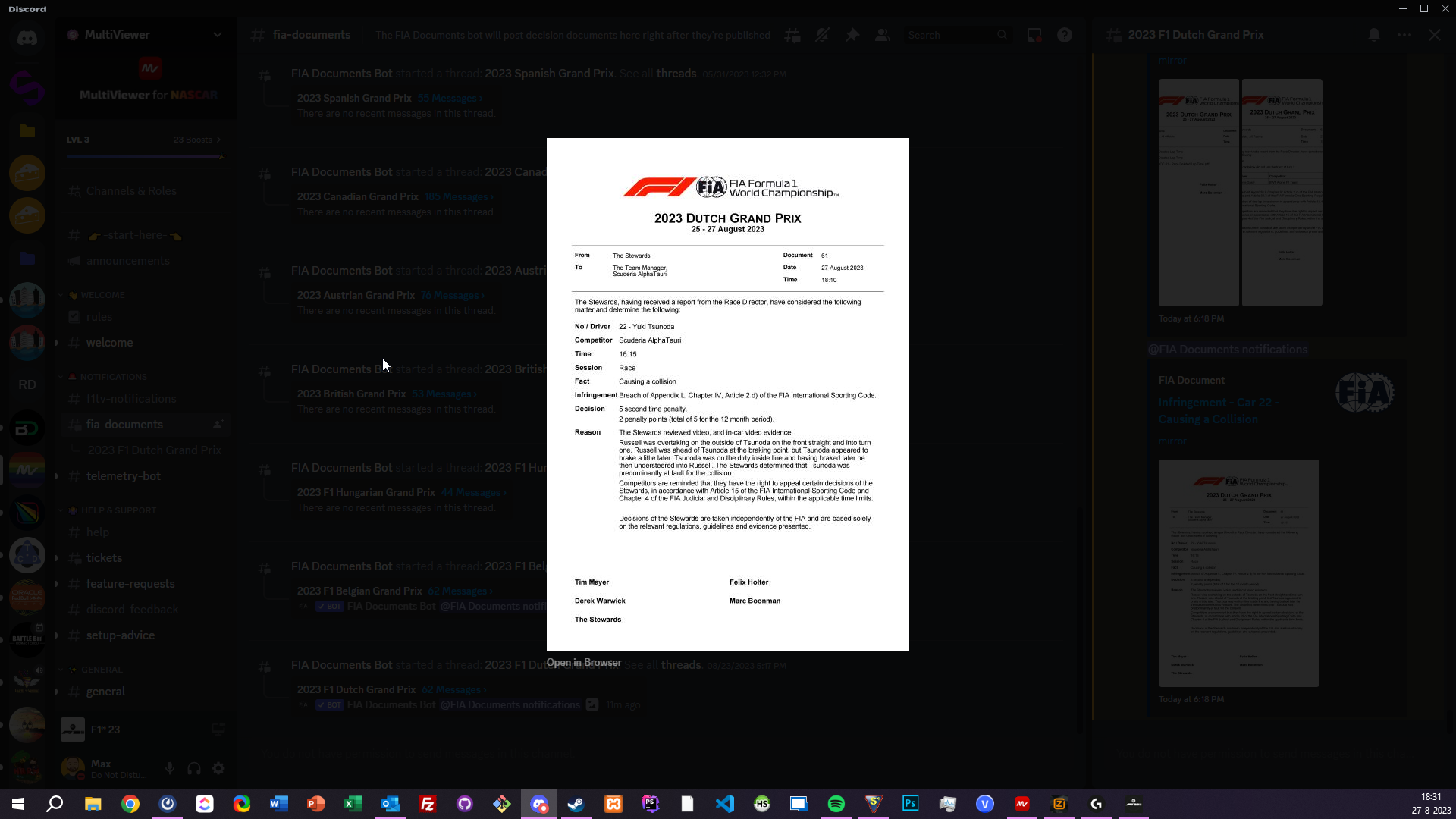Click the server boost progress bar
The image size is (1456, 819).
[144, 156]
